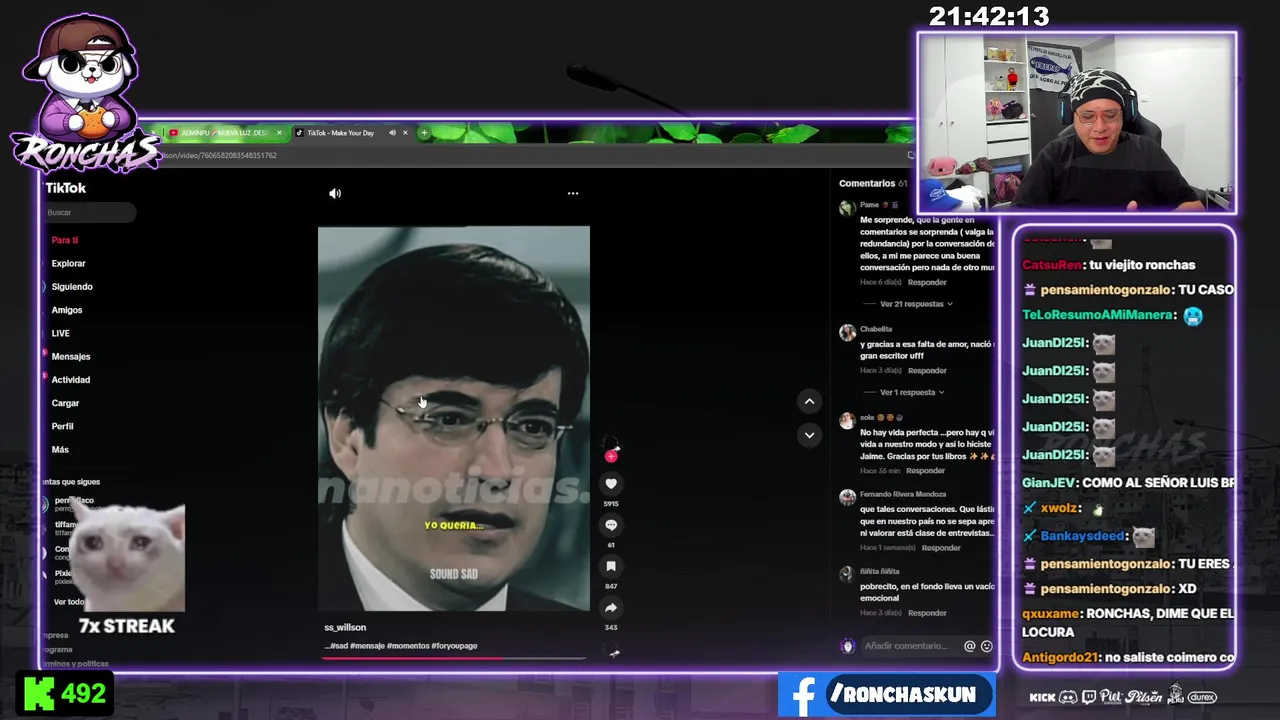Open comments using the speech bubble icon
1280x720 pixels.
(x=611, y=525)
